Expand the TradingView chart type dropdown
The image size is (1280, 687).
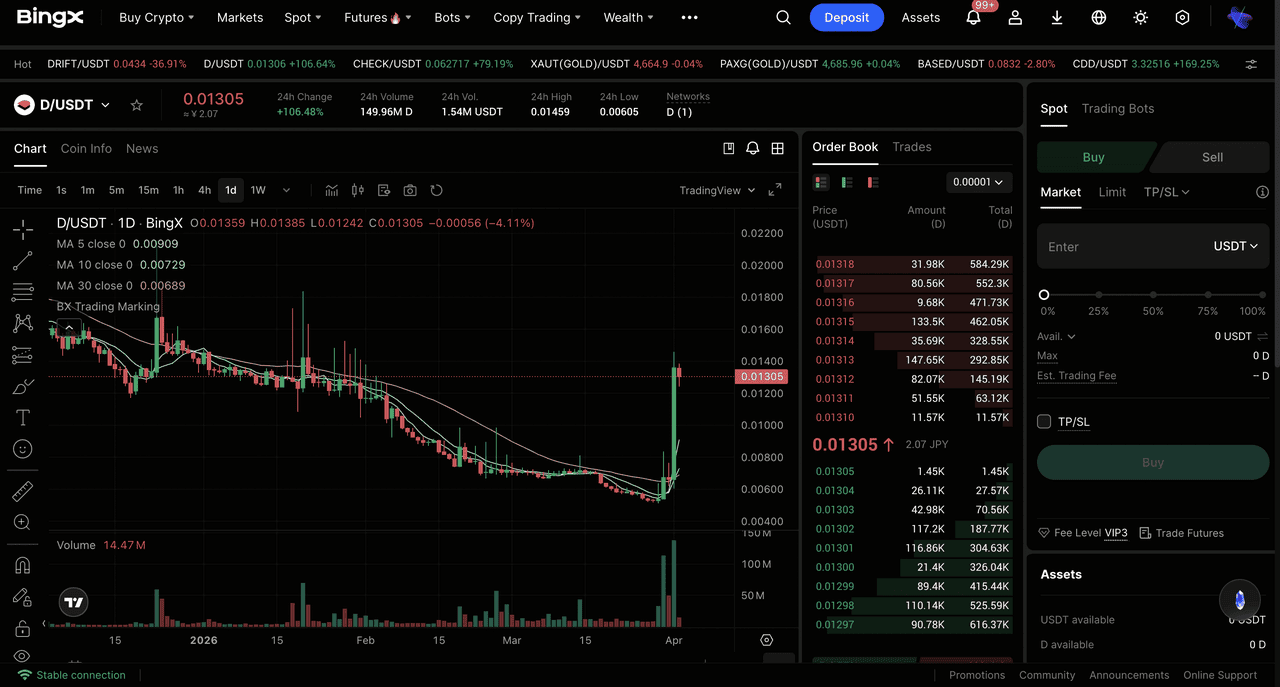717,190
